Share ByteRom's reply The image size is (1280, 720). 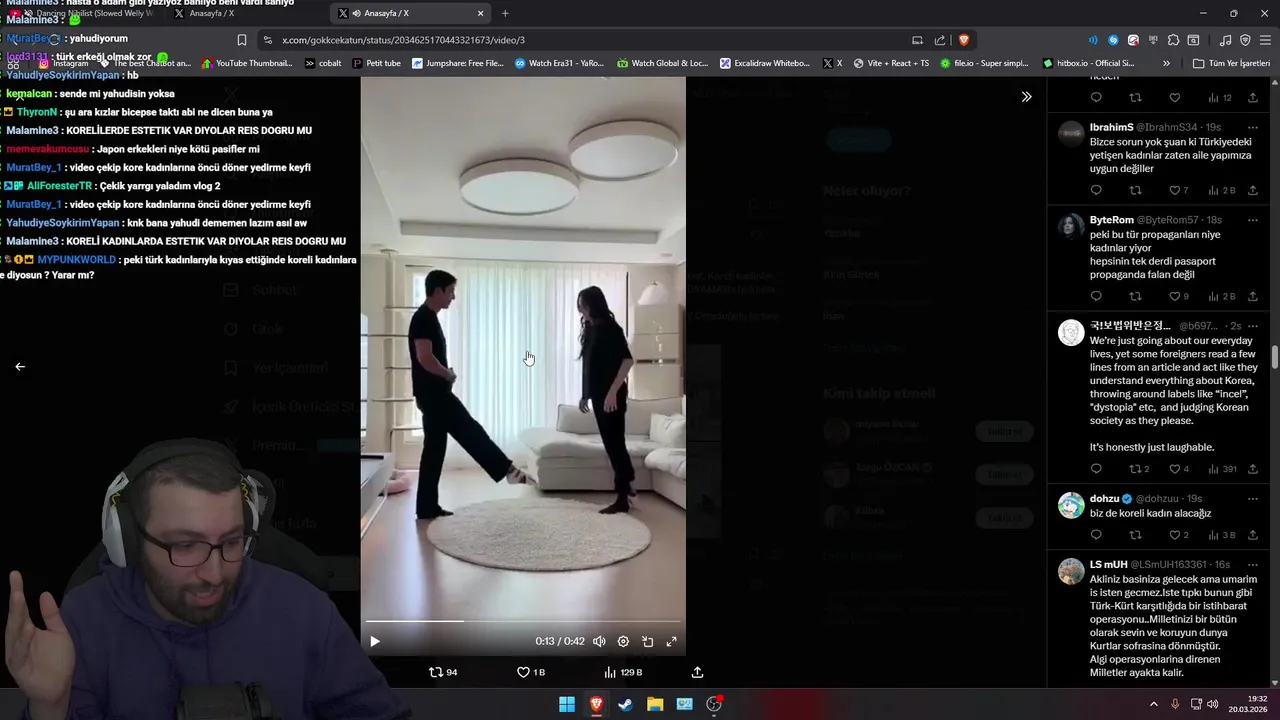pyautogui.click(x=1252, y=296)
